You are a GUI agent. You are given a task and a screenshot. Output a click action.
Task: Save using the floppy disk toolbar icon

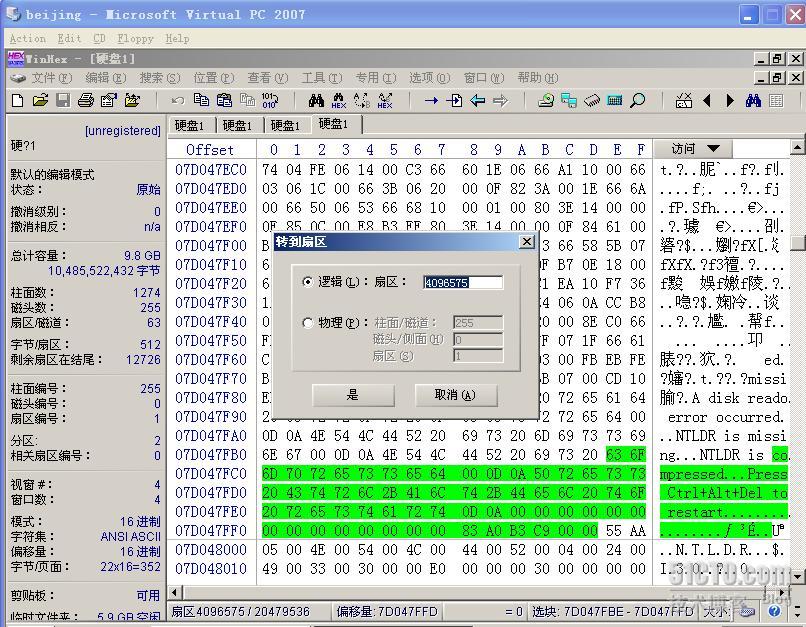point(63,100)
